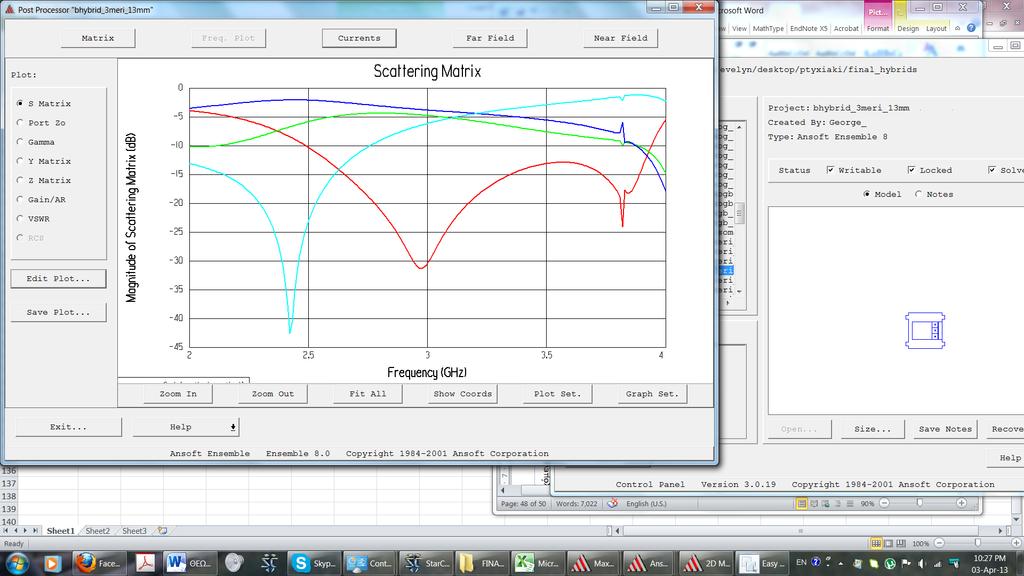The image size is (1024, 576).
Task: Click the insert new sheet icon in Excel
Action: [x=163, y=531]
